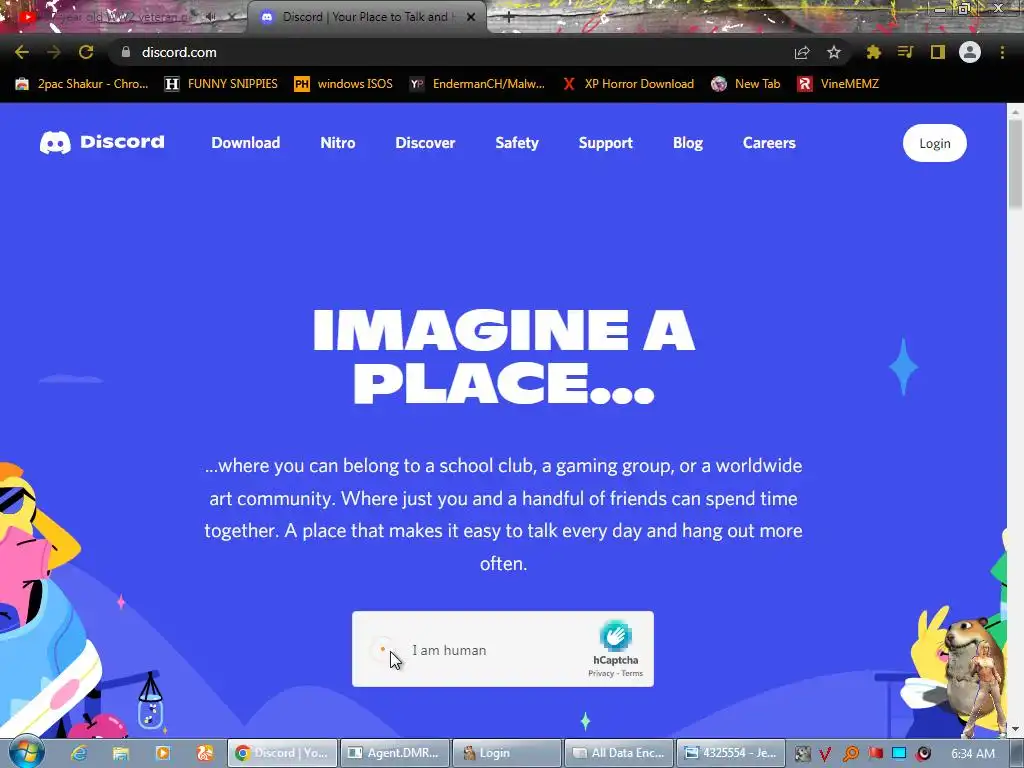The image size is (1024, 768).
Task: Open the Nitro nav item
Action: [338, 142]
